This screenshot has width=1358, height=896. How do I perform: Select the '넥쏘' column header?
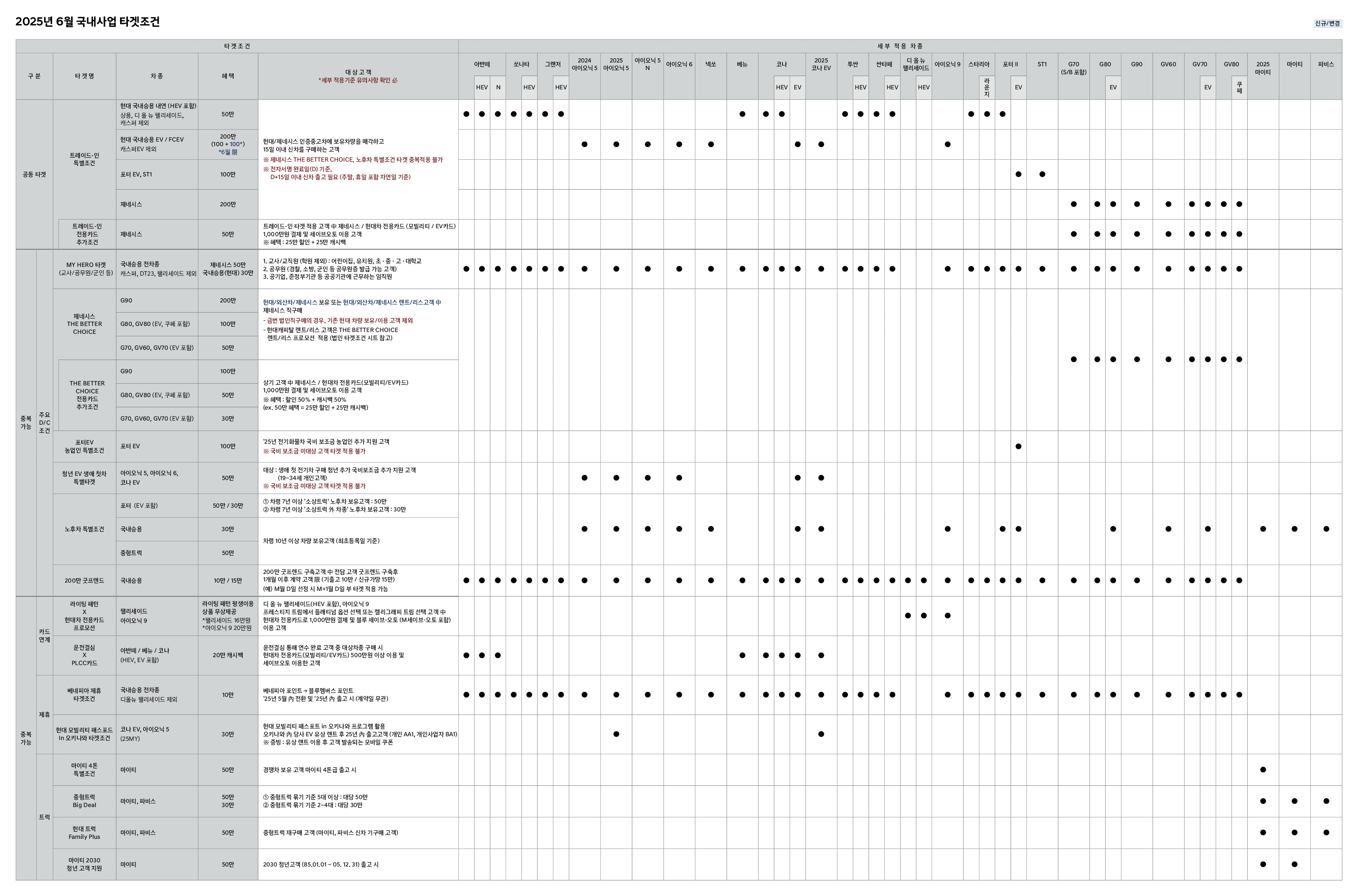point(710,65)
